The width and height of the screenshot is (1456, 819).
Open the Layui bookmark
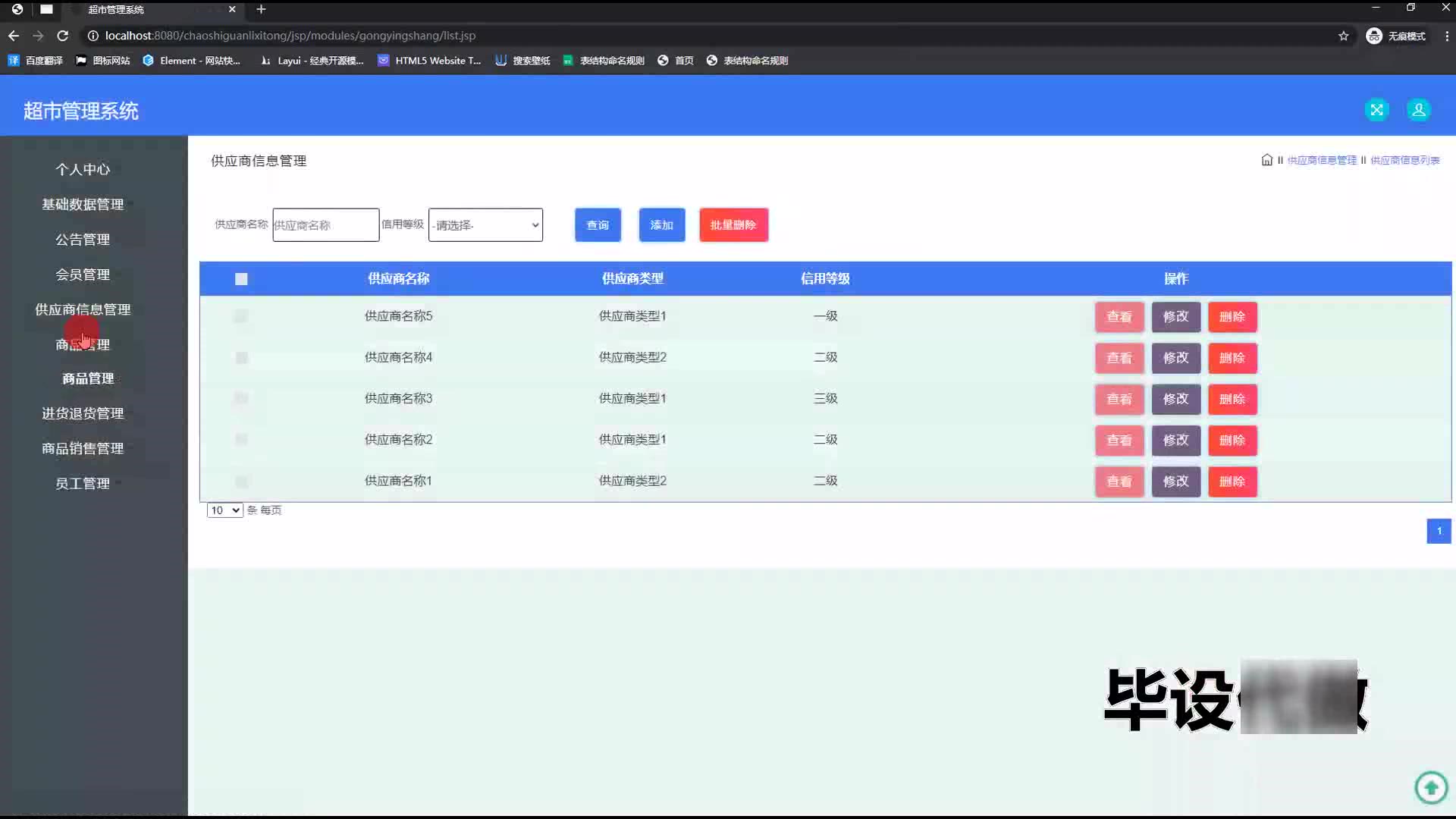tap(312, 61)
